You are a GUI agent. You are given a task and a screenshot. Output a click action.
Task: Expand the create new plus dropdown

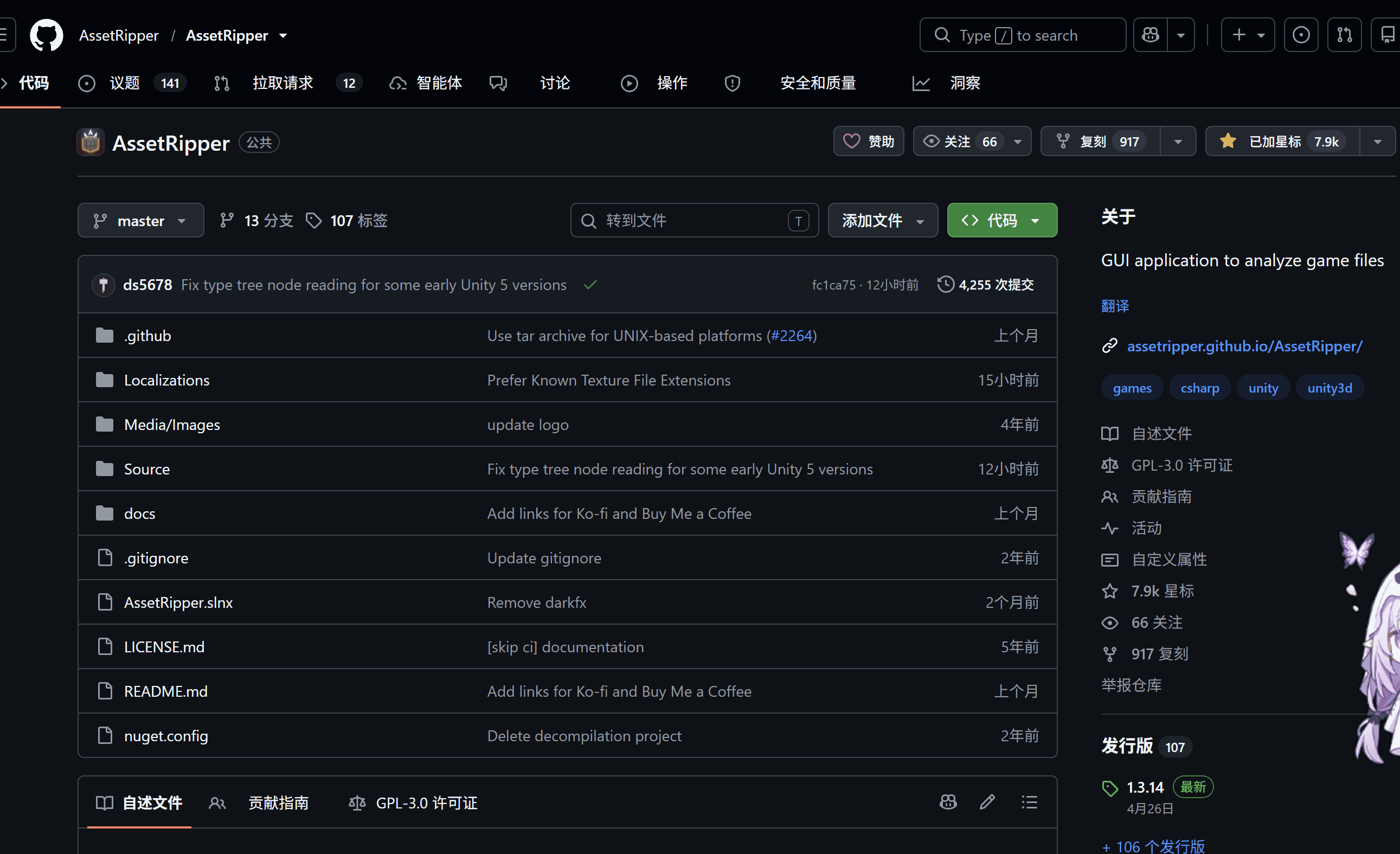1248,35
